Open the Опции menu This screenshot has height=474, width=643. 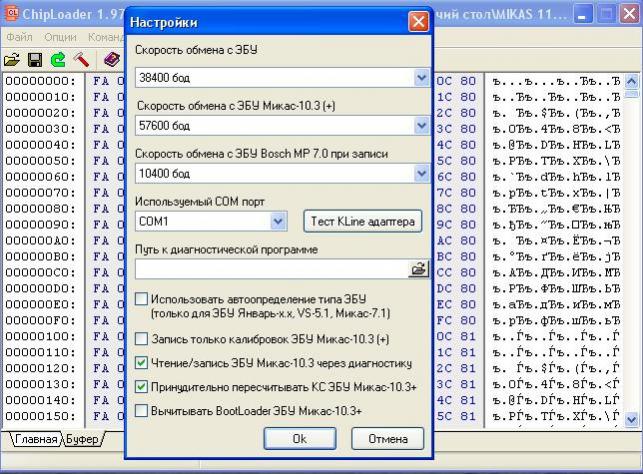60,37
